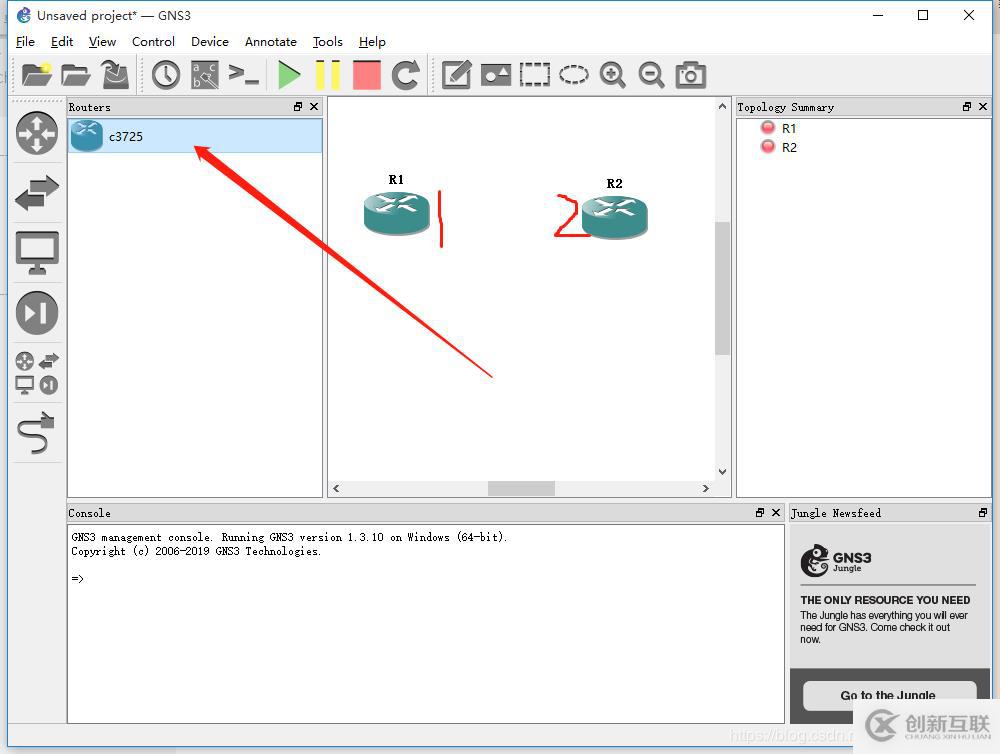This screenshot has height=754, width=1000.
Task: Open the View menu
Action: pos(102,41)
